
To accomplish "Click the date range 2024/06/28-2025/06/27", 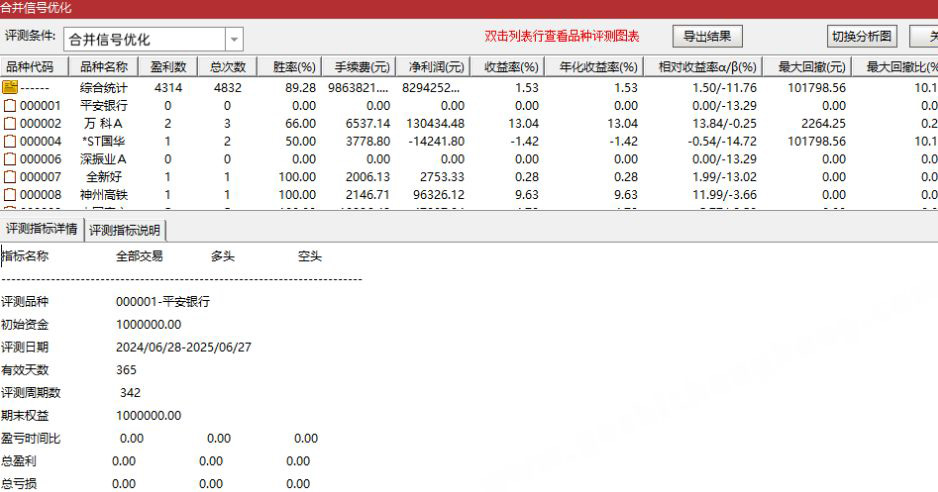I will click(184, 347).
